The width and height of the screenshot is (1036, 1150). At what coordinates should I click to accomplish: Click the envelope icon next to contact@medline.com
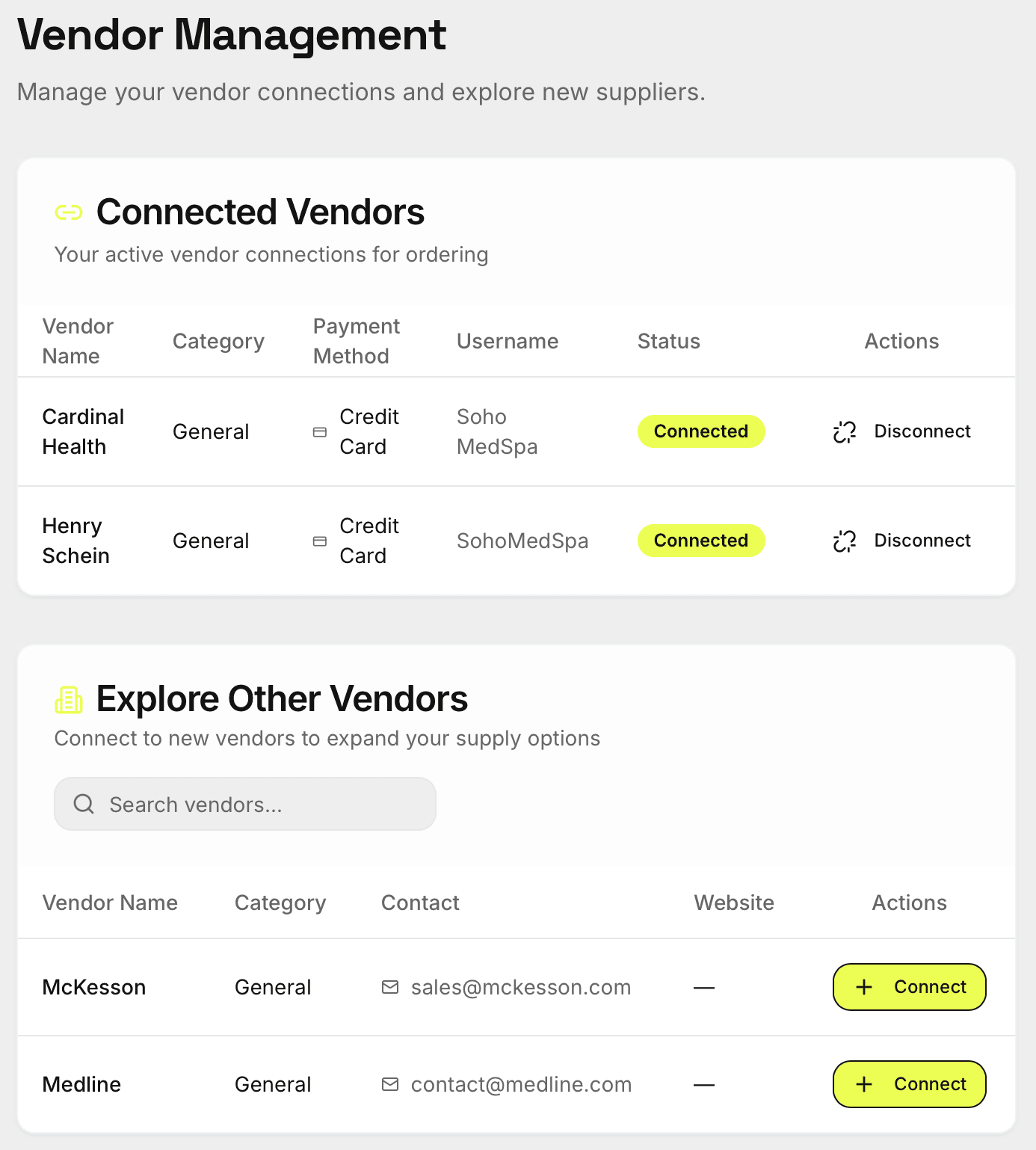tap(390, 1084)
